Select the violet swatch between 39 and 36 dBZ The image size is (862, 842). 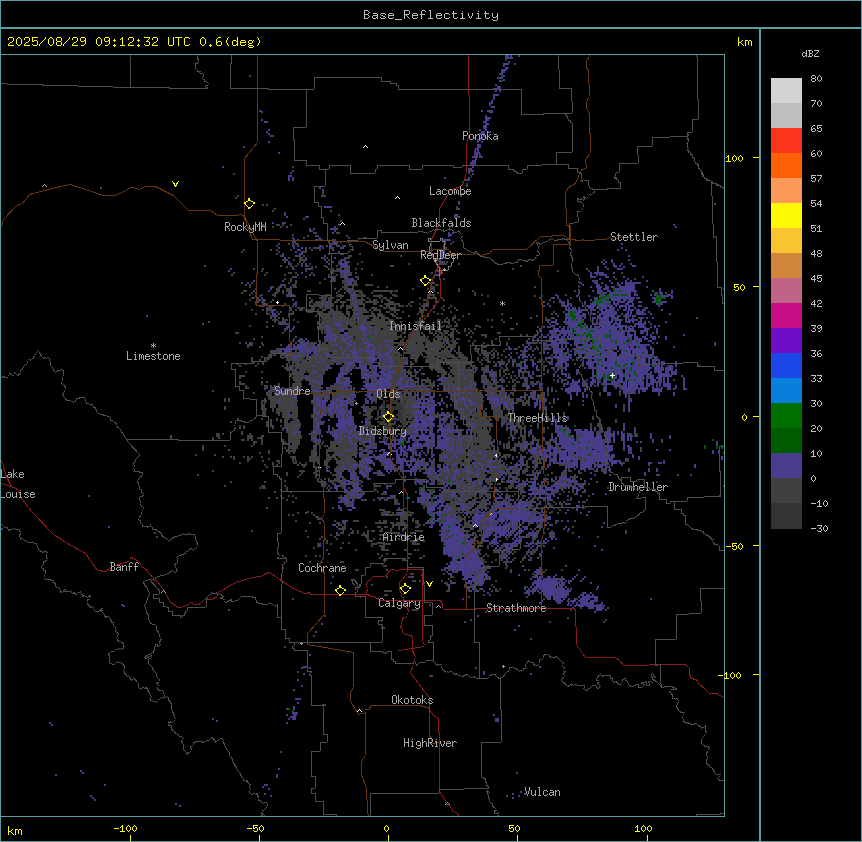786,341
